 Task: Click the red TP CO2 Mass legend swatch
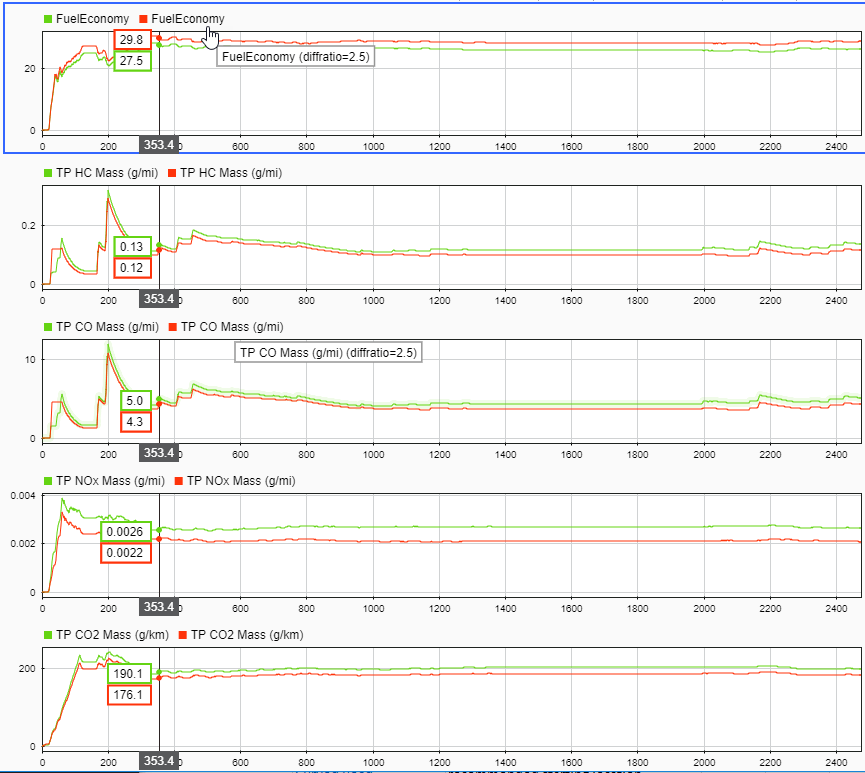click(183, 635)
